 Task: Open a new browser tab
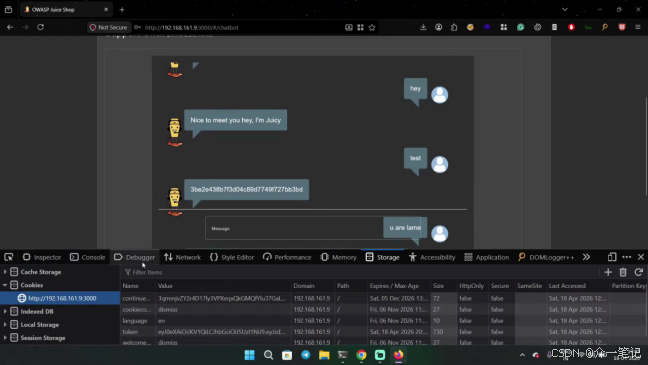122,10
